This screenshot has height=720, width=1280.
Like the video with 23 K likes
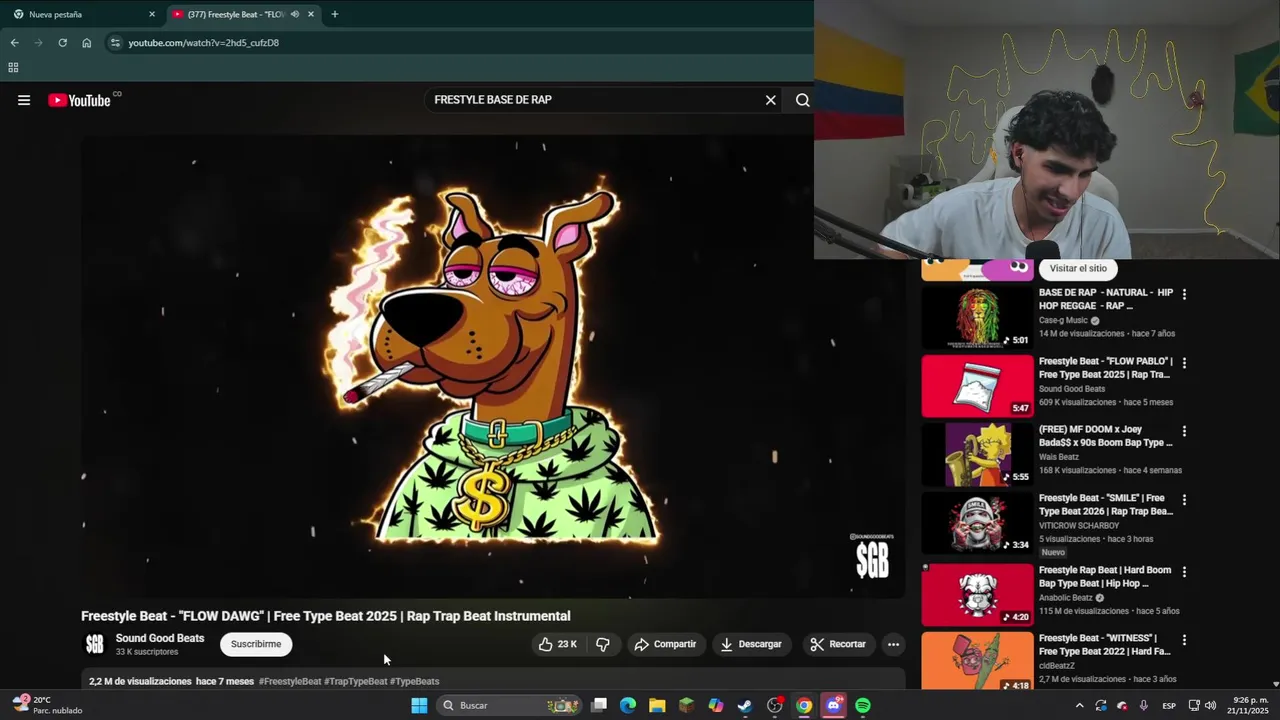tap(557, 644)
